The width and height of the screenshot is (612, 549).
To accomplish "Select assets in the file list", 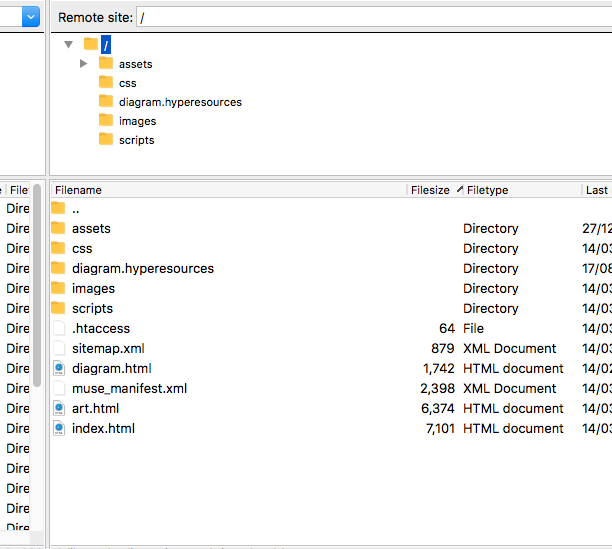I will [91, 229].
